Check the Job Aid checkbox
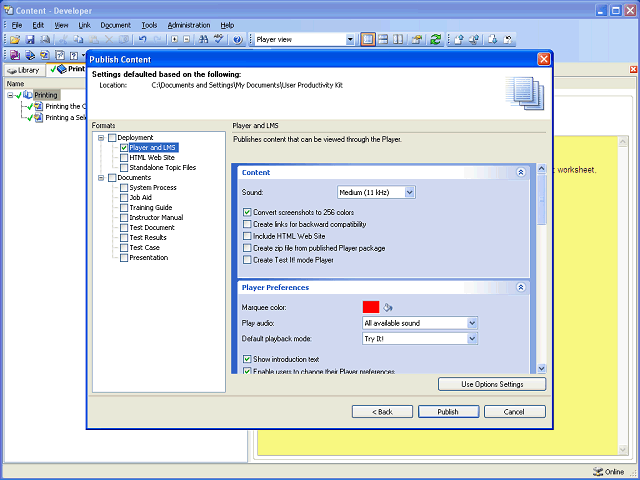Screen dimensions: 640x480 (x=124, y=198)
